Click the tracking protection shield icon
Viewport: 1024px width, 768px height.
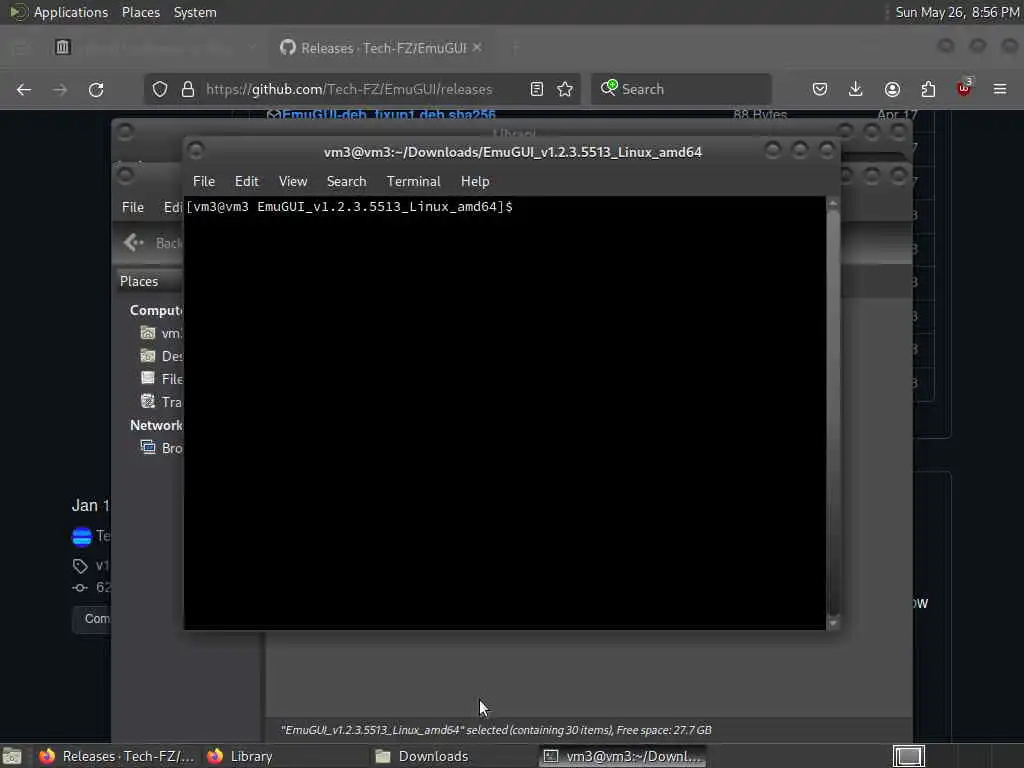click(160, 89)
